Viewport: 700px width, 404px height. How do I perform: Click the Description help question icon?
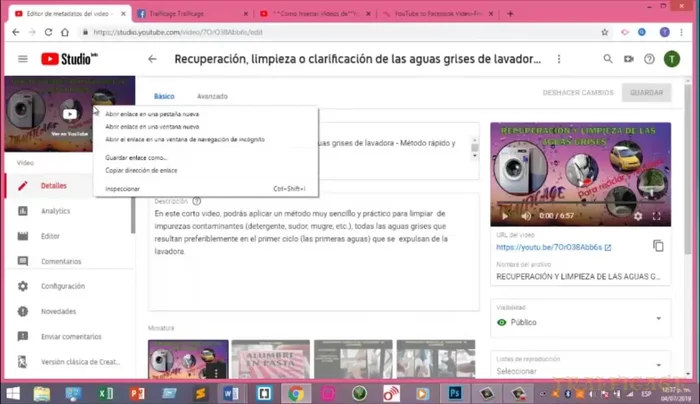click(196, 201)
